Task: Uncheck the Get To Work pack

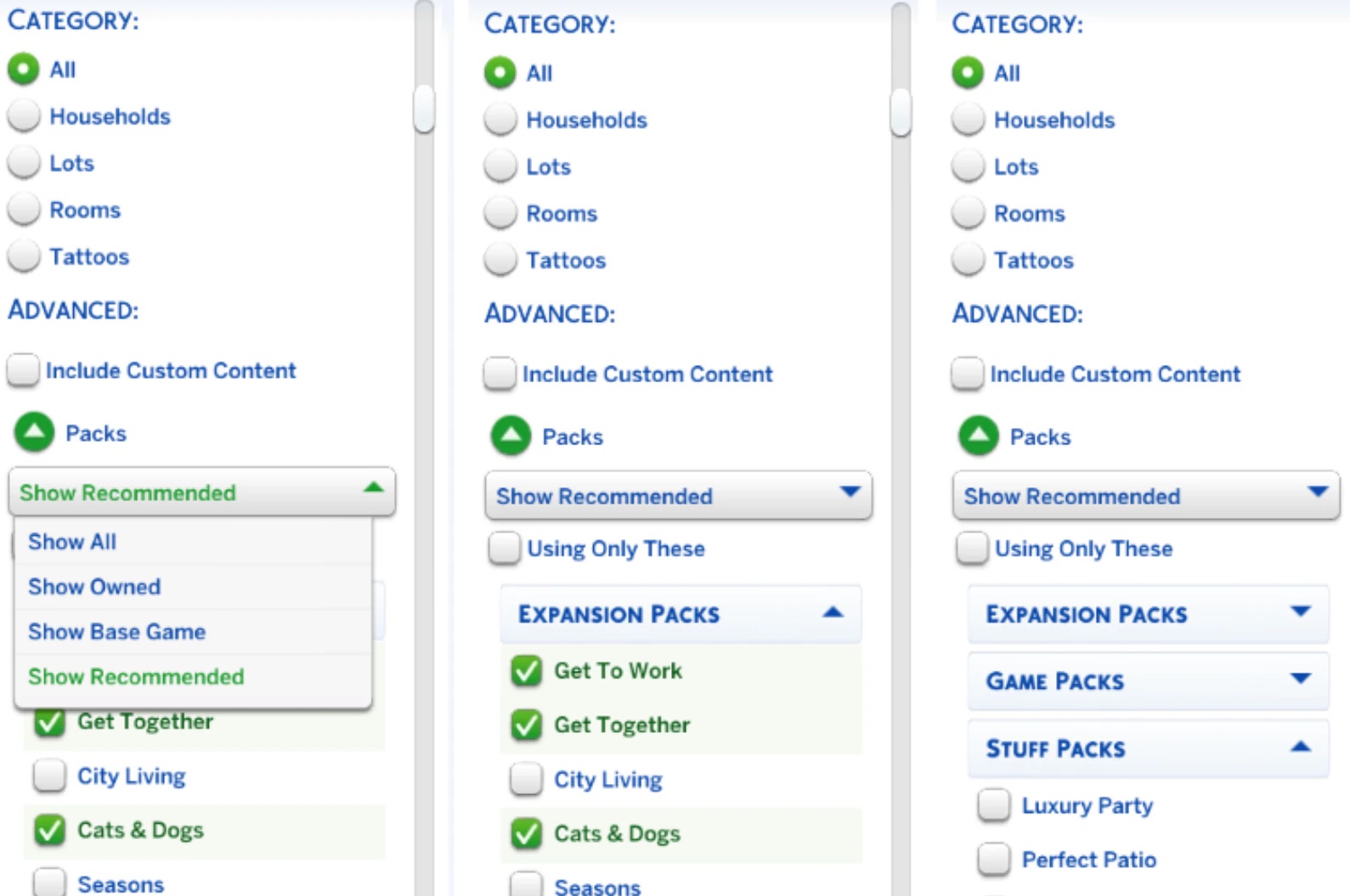Action: [527, 671]
